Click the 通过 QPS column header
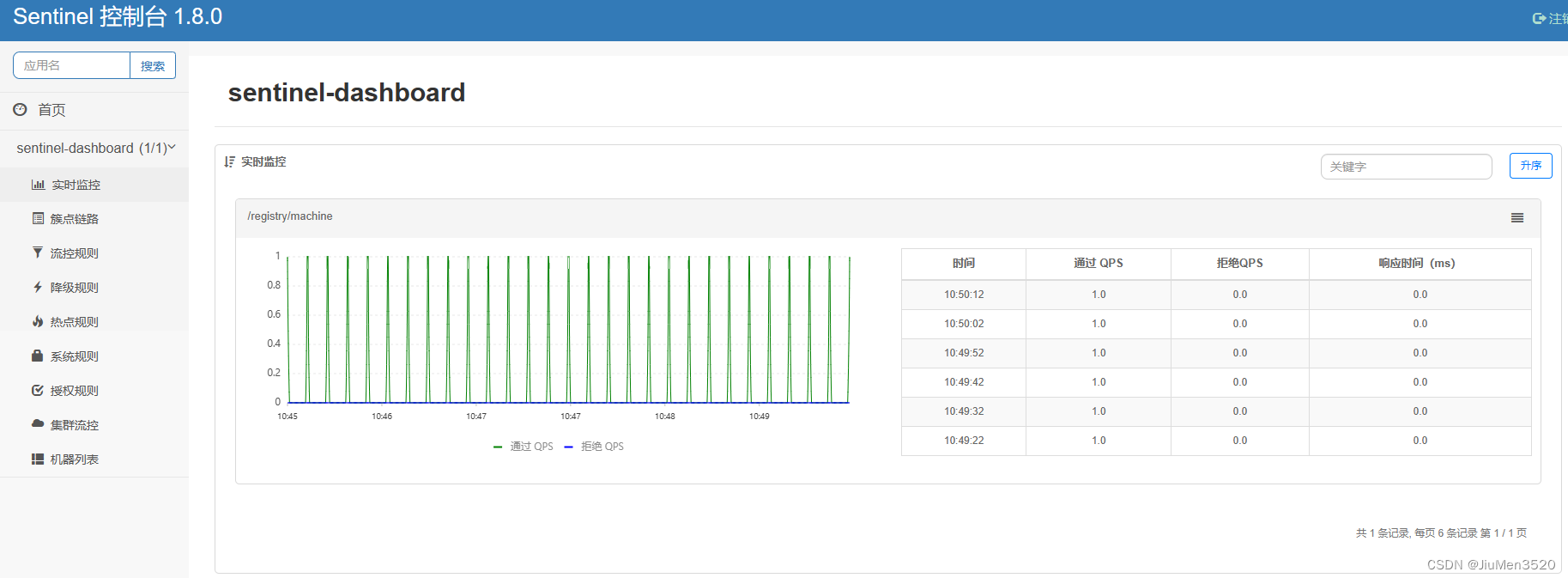This screenshot has height=578, width=1568. [1099, 263]
